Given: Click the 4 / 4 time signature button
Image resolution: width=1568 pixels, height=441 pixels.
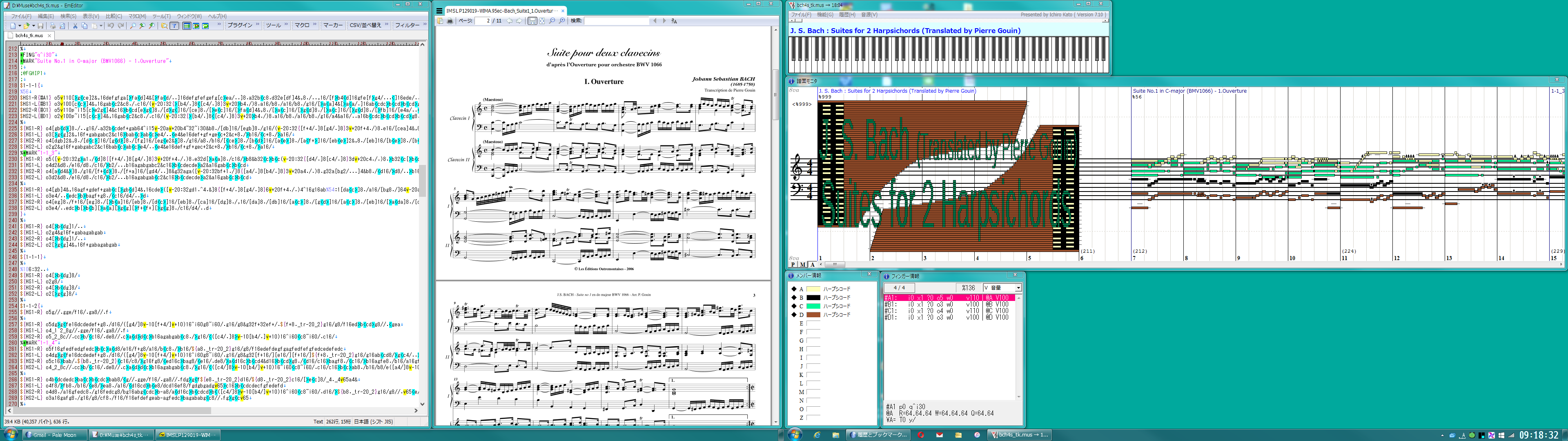Looking at the screenshot, I should 899,287.
